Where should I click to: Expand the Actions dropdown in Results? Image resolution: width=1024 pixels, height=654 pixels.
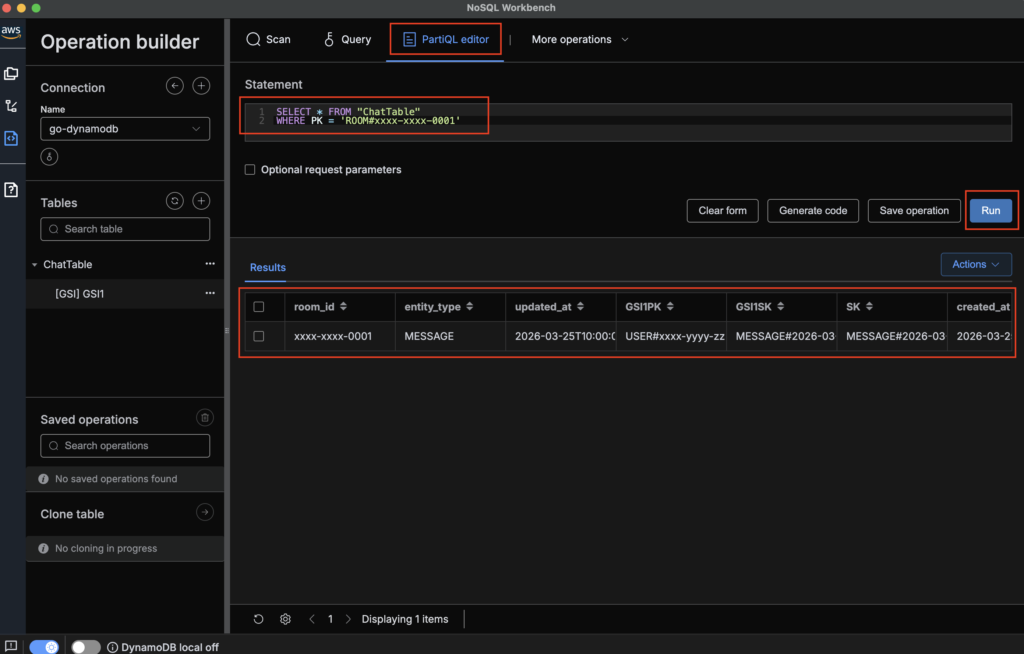pos(975,264)
